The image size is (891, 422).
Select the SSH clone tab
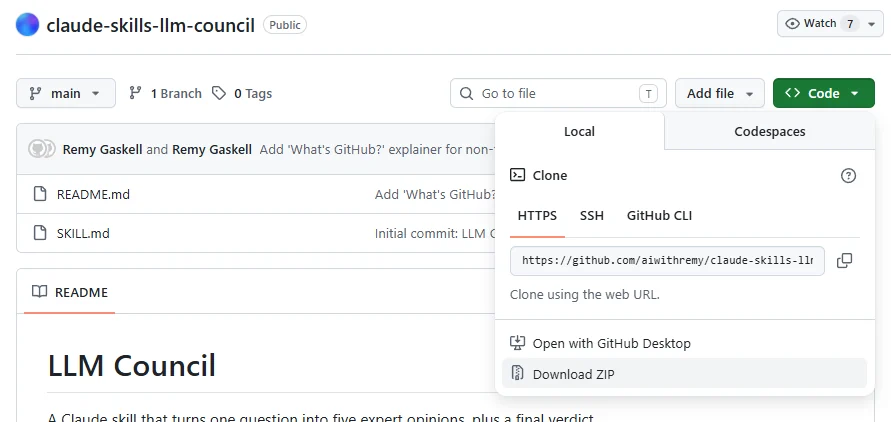[592, 216]
